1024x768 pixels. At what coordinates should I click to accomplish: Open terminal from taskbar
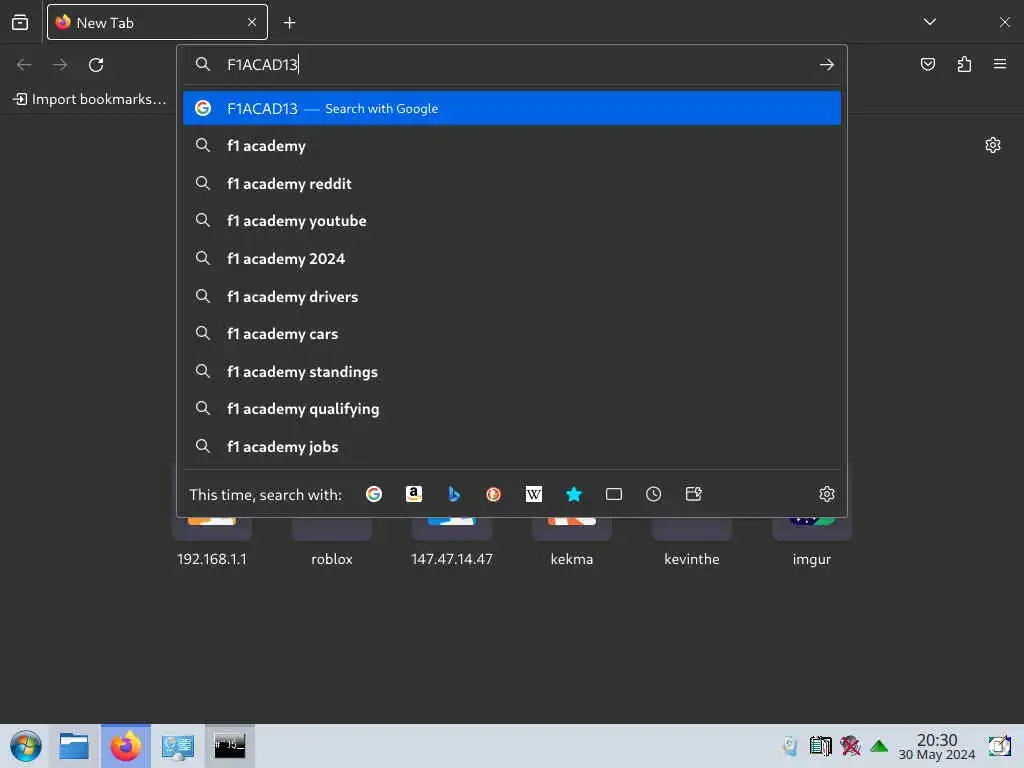pyautogui.click(x=230, y=746)
